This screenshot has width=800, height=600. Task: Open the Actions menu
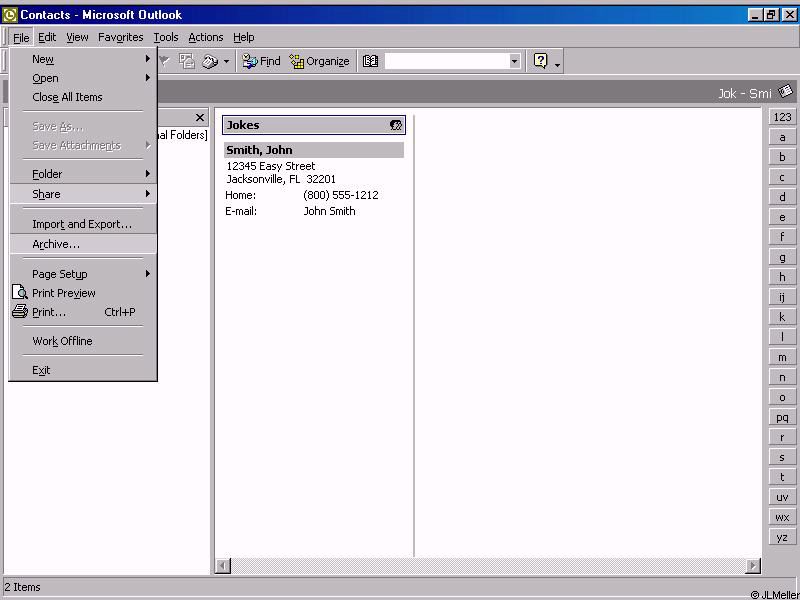(206, 37)
